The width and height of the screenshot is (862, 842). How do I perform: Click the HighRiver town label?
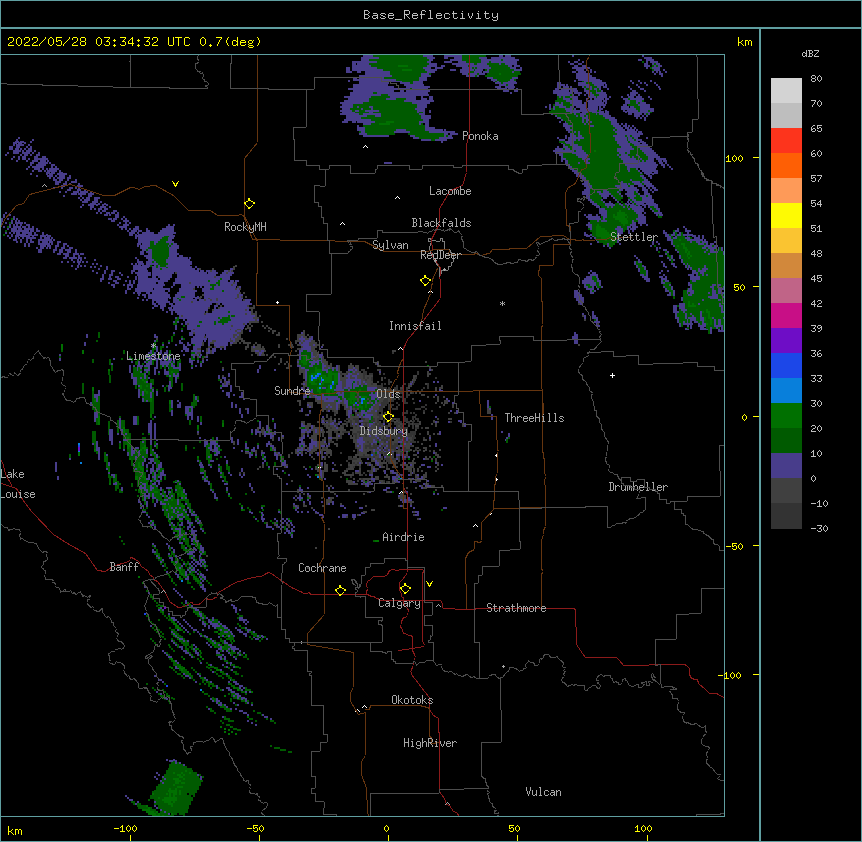tap(430, 743)
